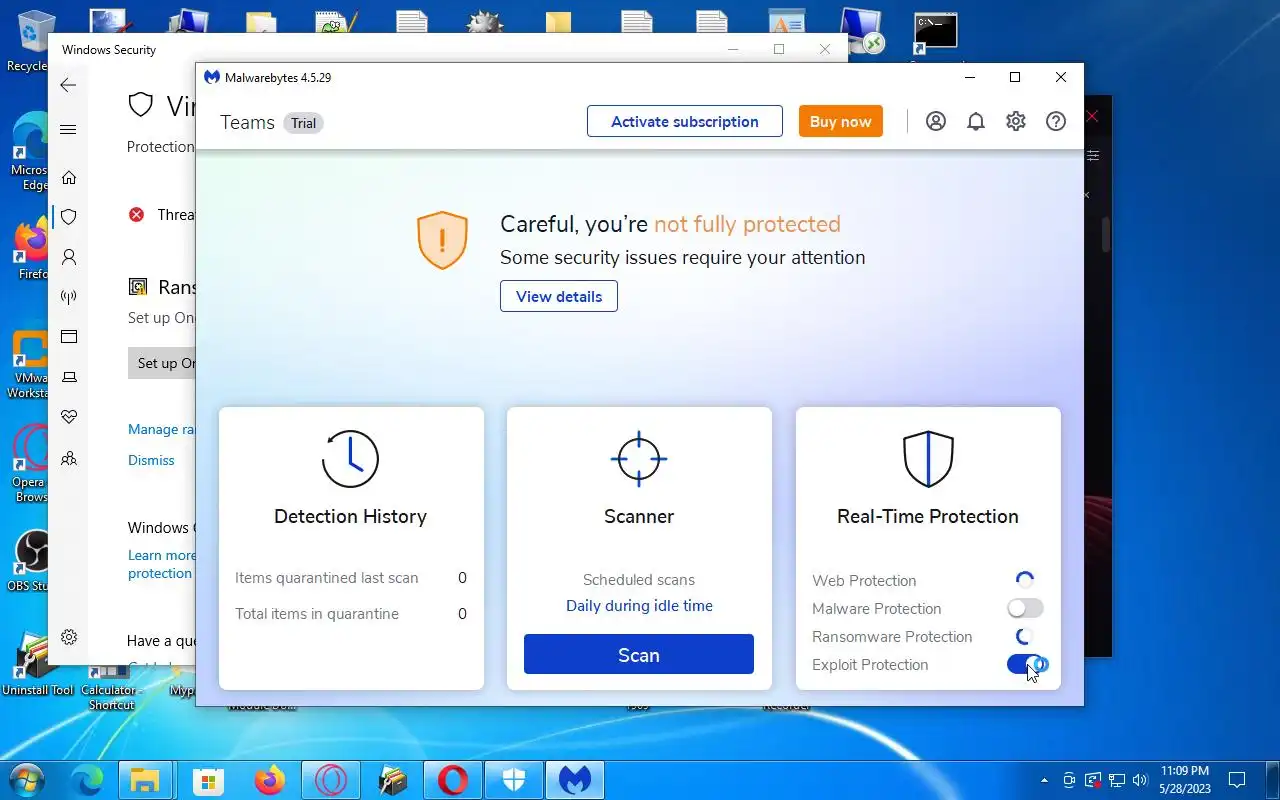Select Virus & threat protection shield in sidebar
1280x800 pixels.
tap(69, 217)
